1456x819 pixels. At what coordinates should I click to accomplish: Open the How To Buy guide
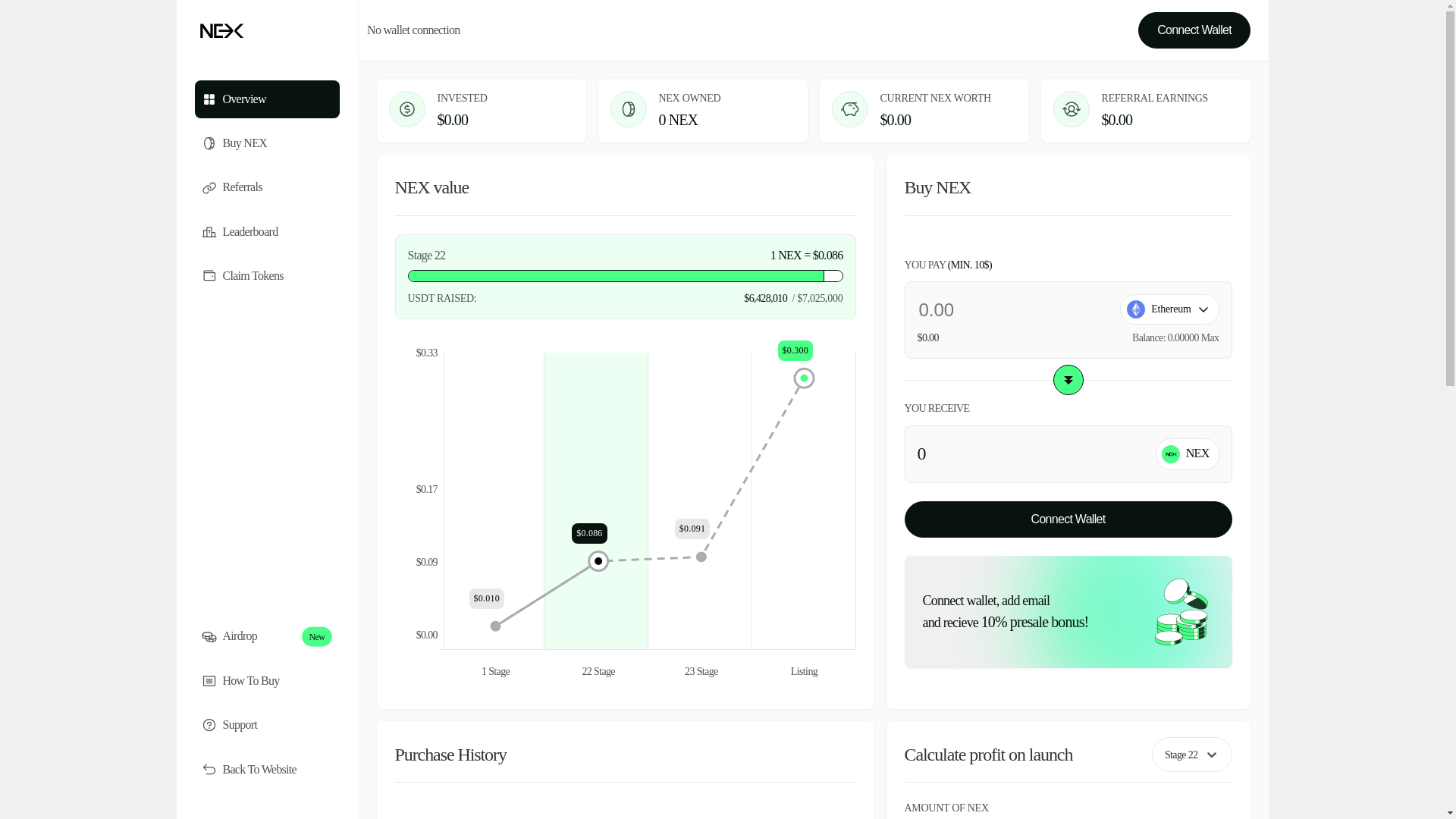pos(267,681)
